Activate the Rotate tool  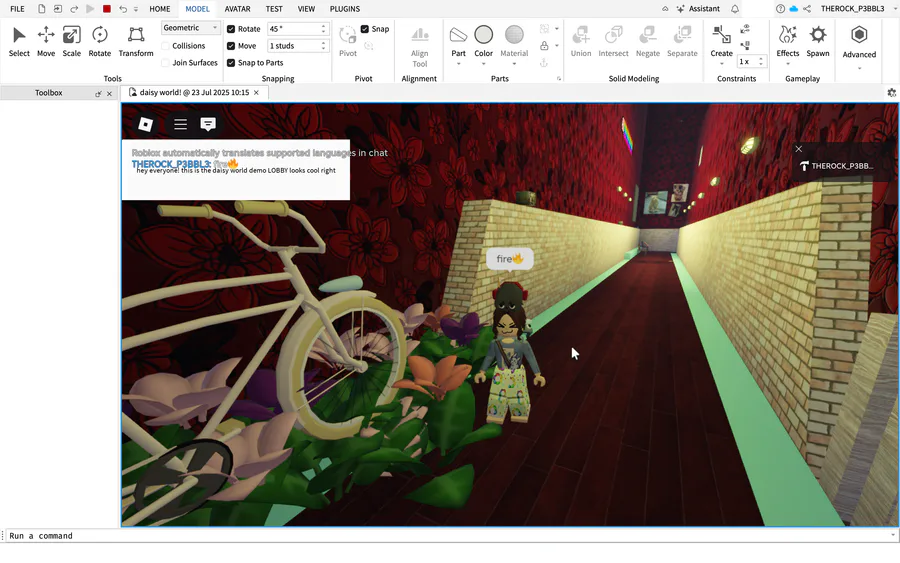pyautogui.click(x=99, y=41)
